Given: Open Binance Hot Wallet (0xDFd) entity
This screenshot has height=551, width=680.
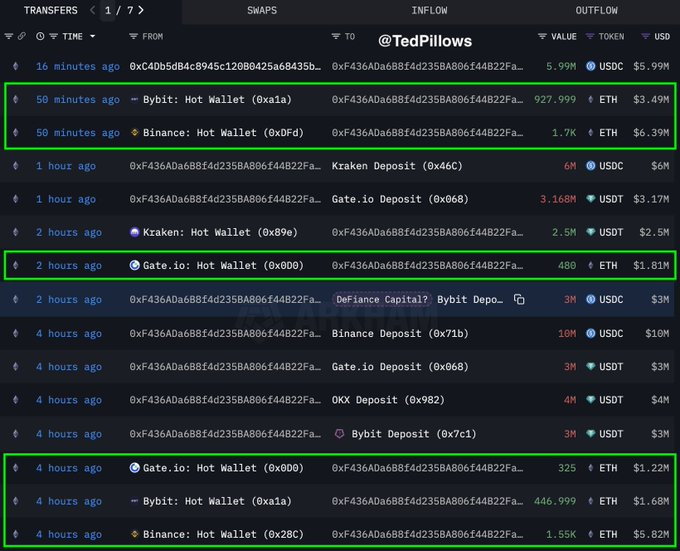Looking at the screenshot, I should tap(223, 133).
